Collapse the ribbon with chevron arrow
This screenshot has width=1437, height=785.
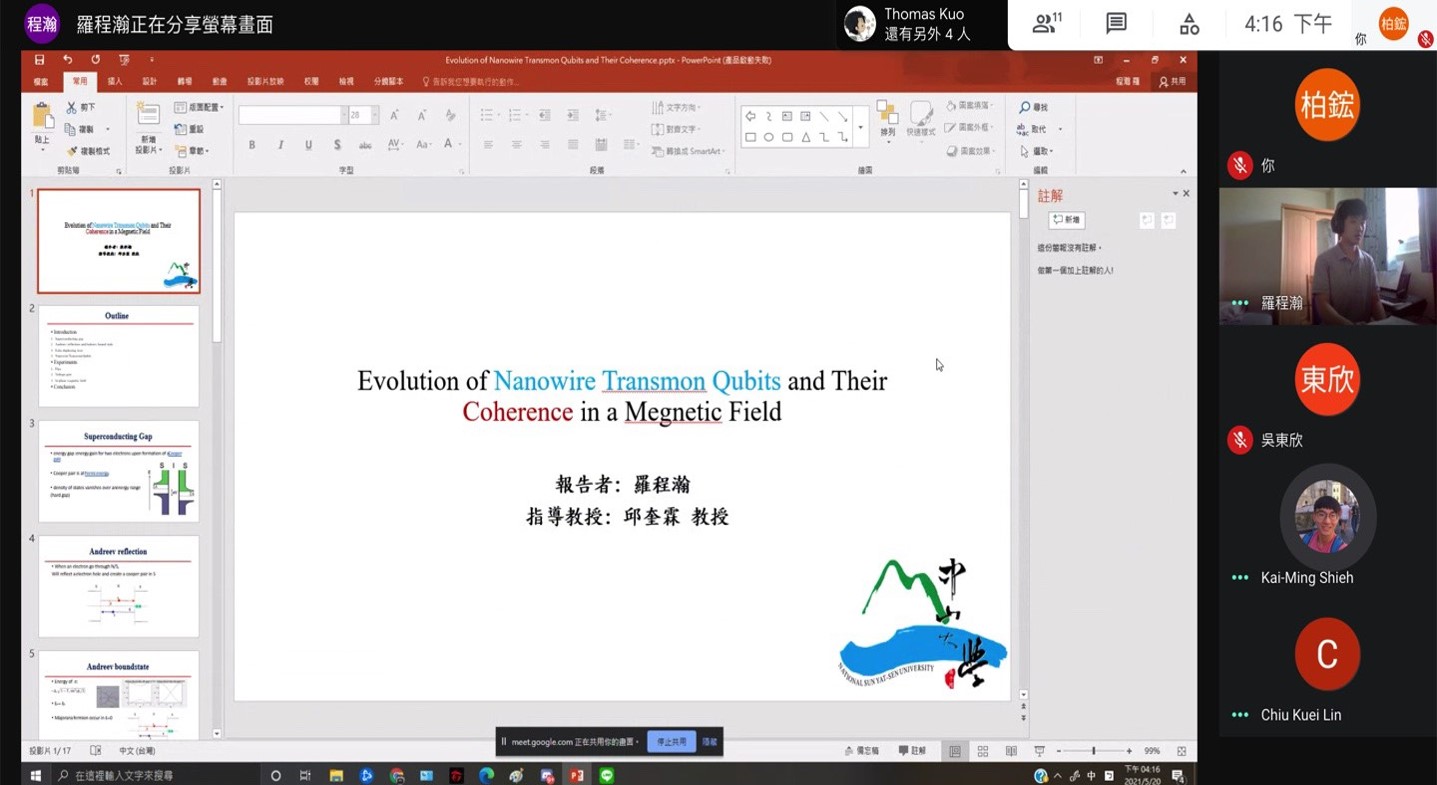click(1183, 171)
